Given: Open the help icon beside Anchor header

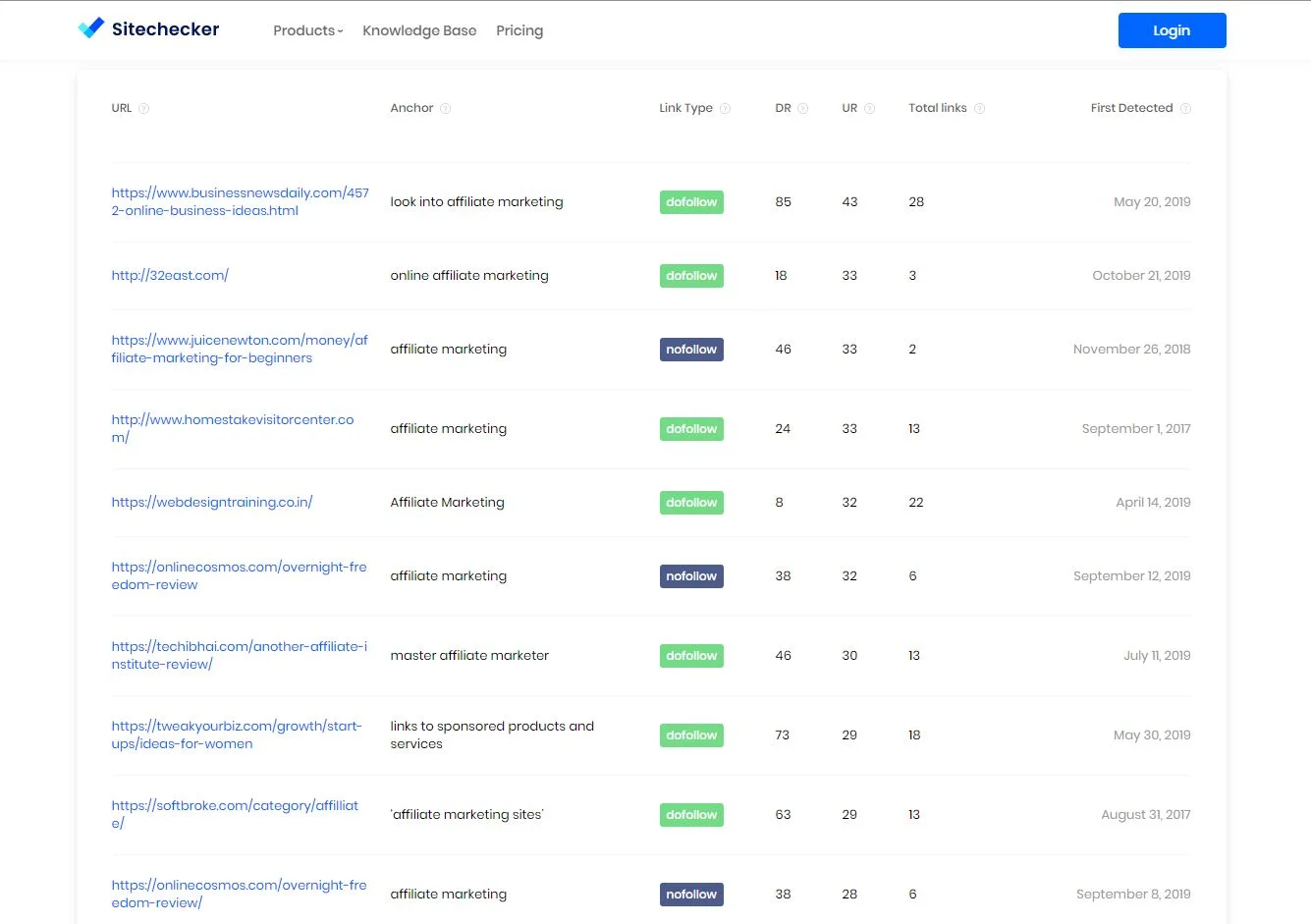Looking at the screenshot, I should click(x=445, y=108).
